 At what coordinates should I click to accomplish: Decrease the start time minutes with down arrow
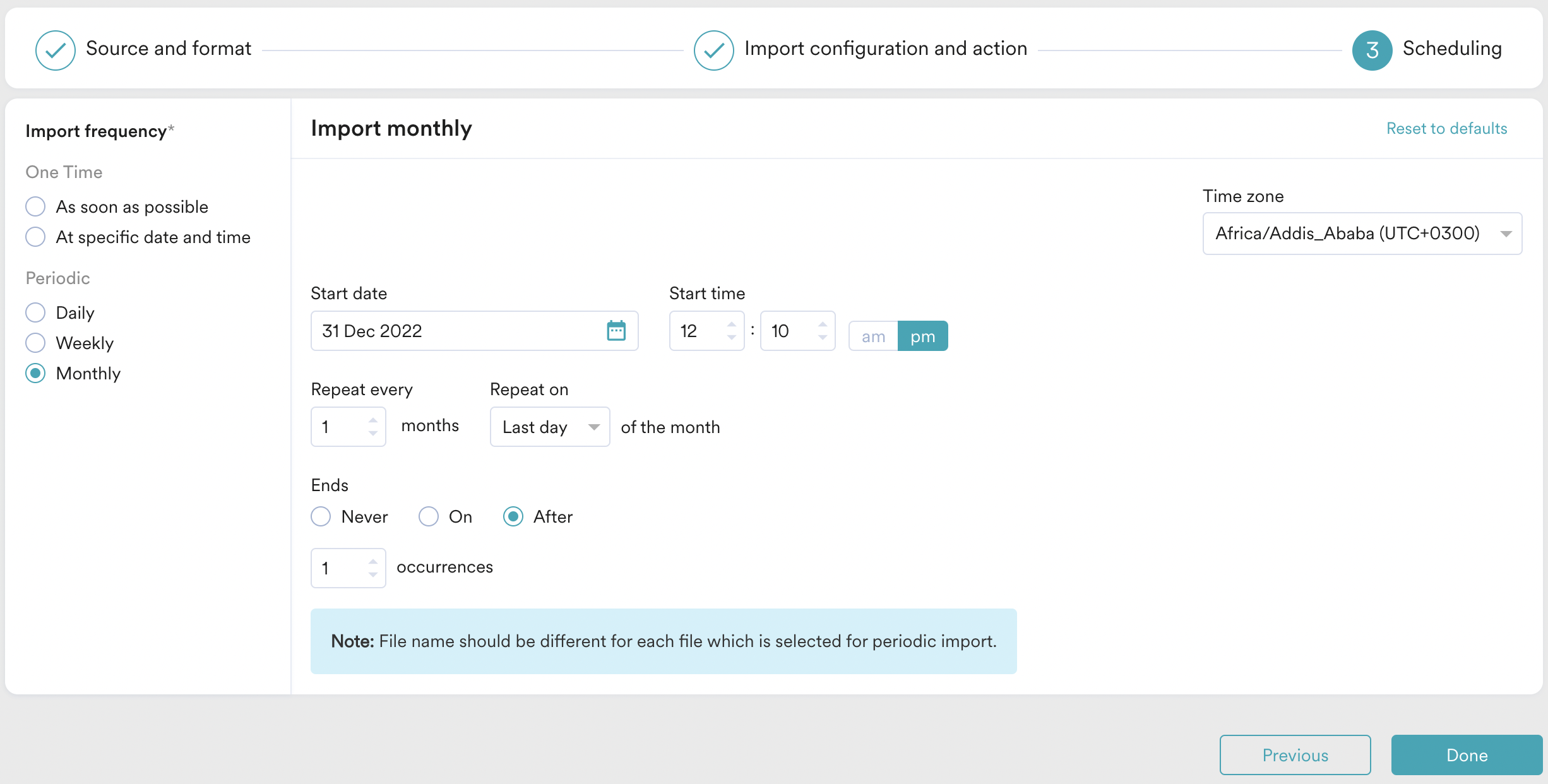(822, 338)
